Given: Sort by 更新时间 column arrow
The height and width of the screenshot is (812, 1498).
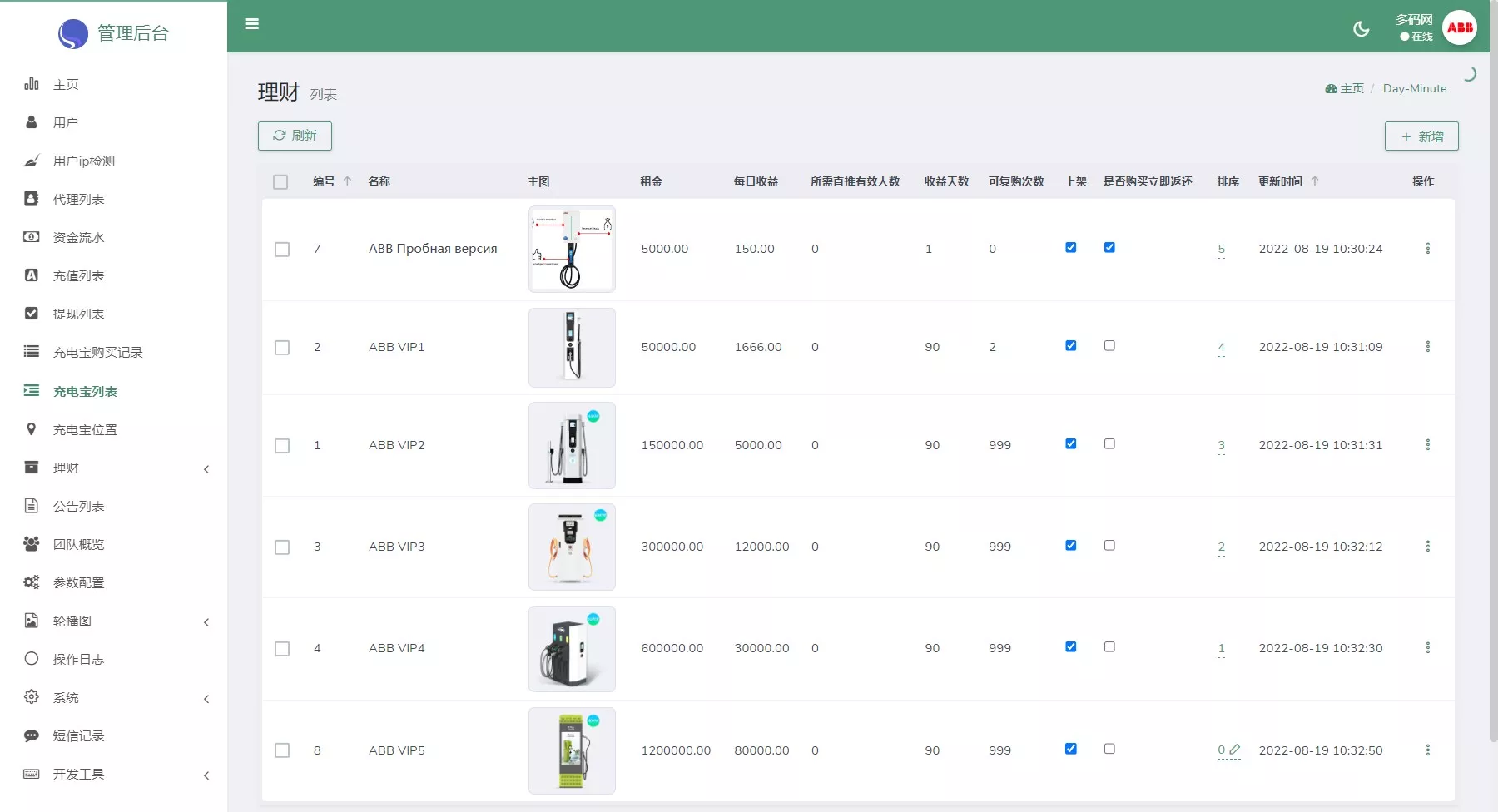Looking at the screenshot, I should point(1315,181).
